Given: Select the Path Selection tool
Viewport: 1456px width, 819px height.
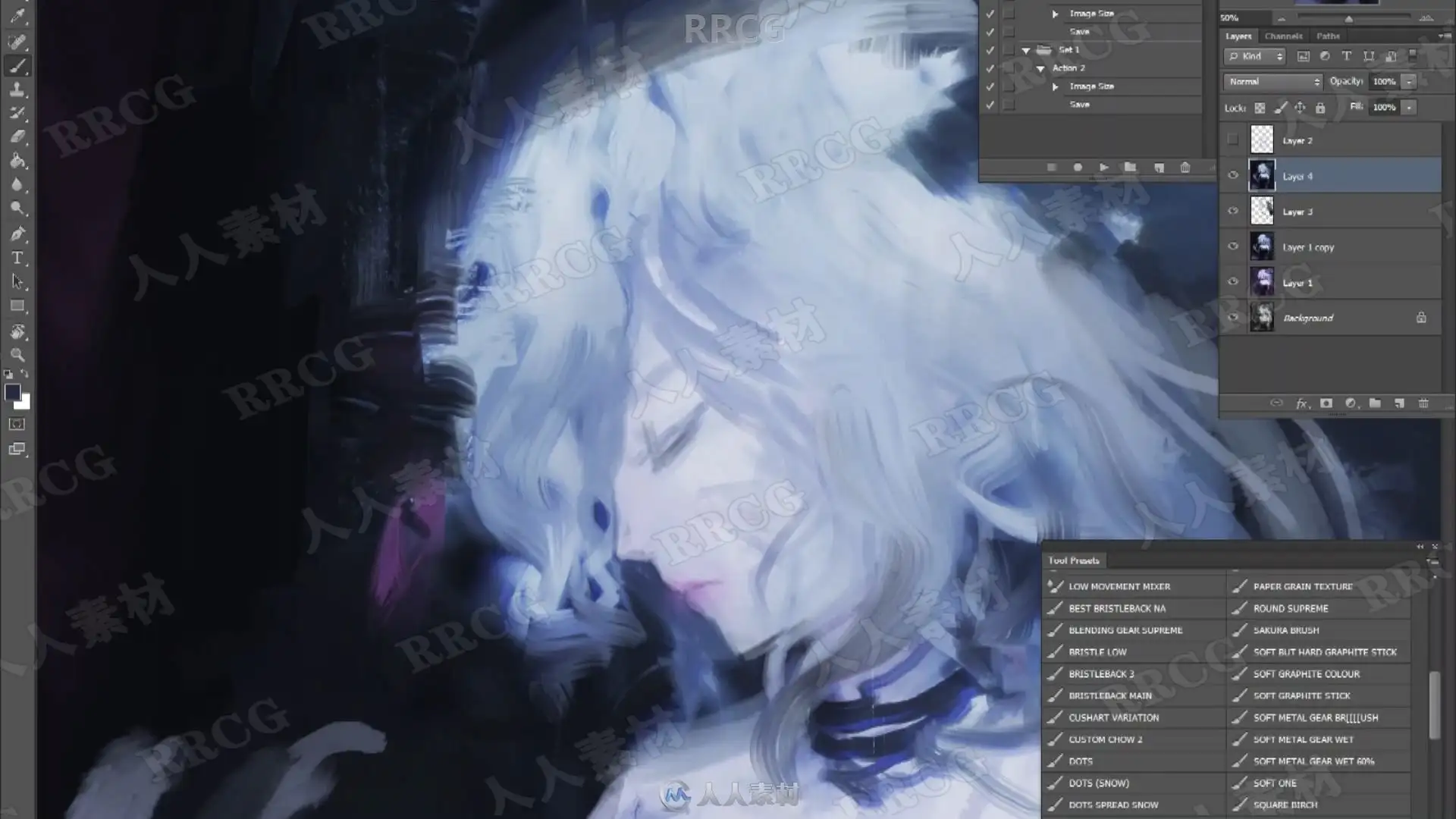Looking at the screenshot, I should (x=17, y=282).
